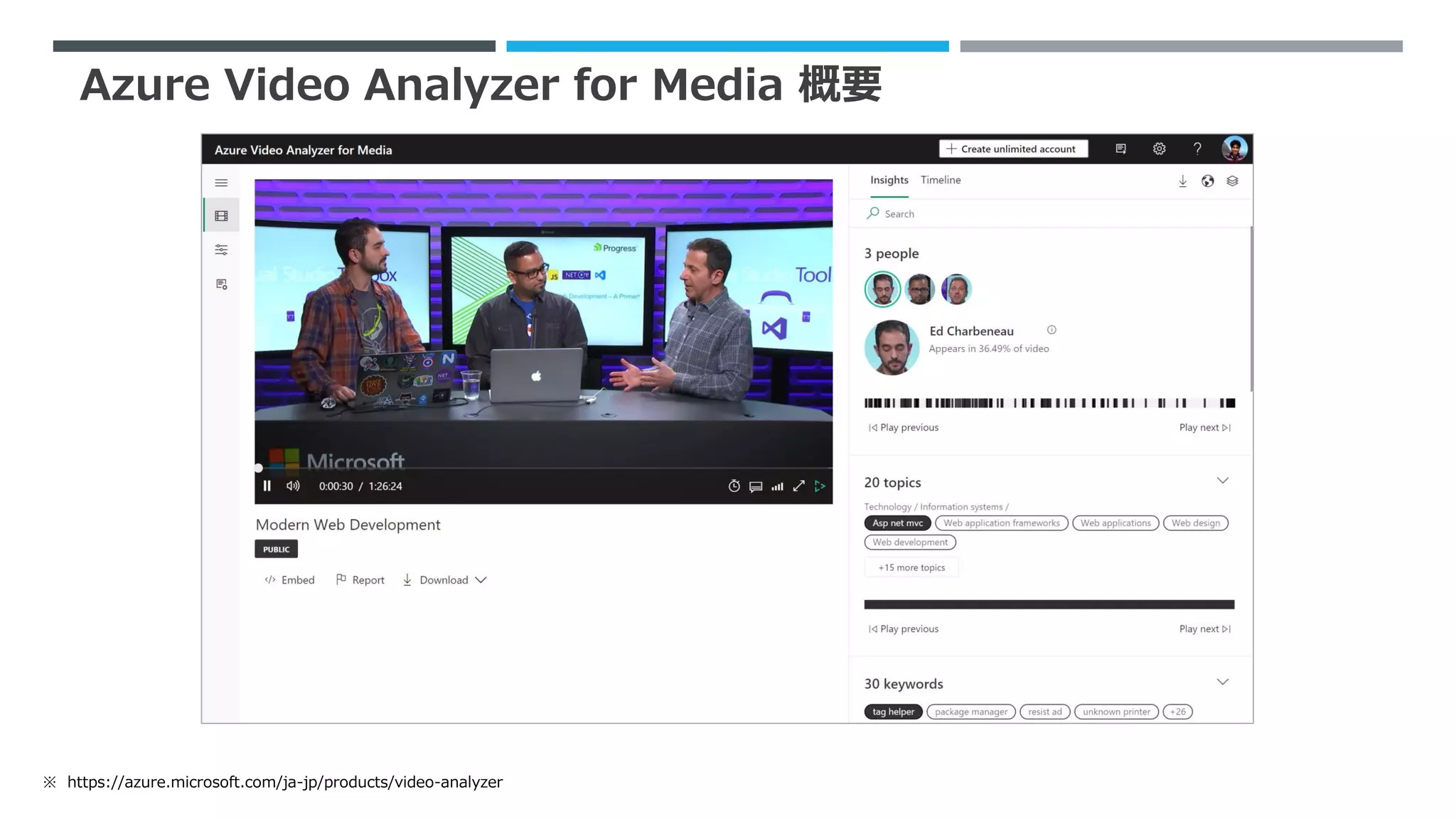Click the people appearance timeline bar
1456x819 pixels.
pyautogui.click(x=1049, y=403)
